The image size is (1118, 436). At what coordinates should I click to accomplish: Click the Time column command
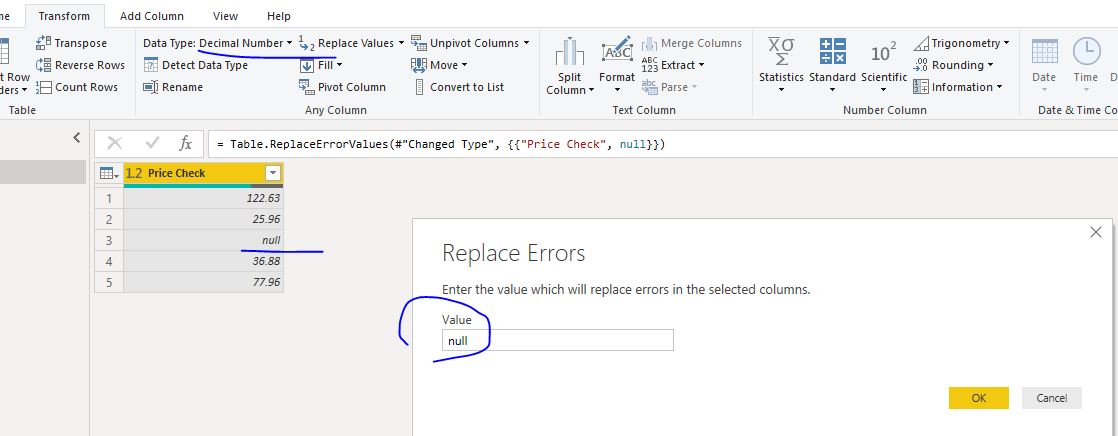point(1086,66)
